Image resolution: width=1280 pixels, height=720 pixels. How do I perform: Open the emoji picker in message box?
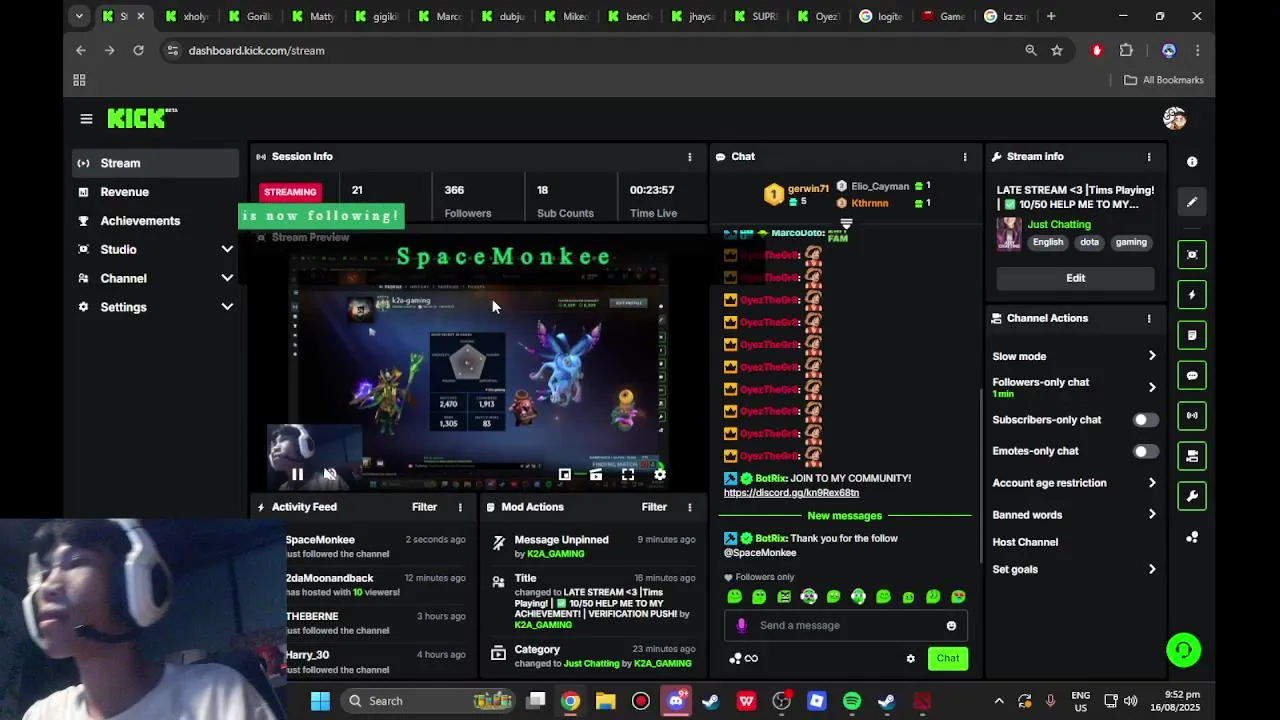[951, 626]
